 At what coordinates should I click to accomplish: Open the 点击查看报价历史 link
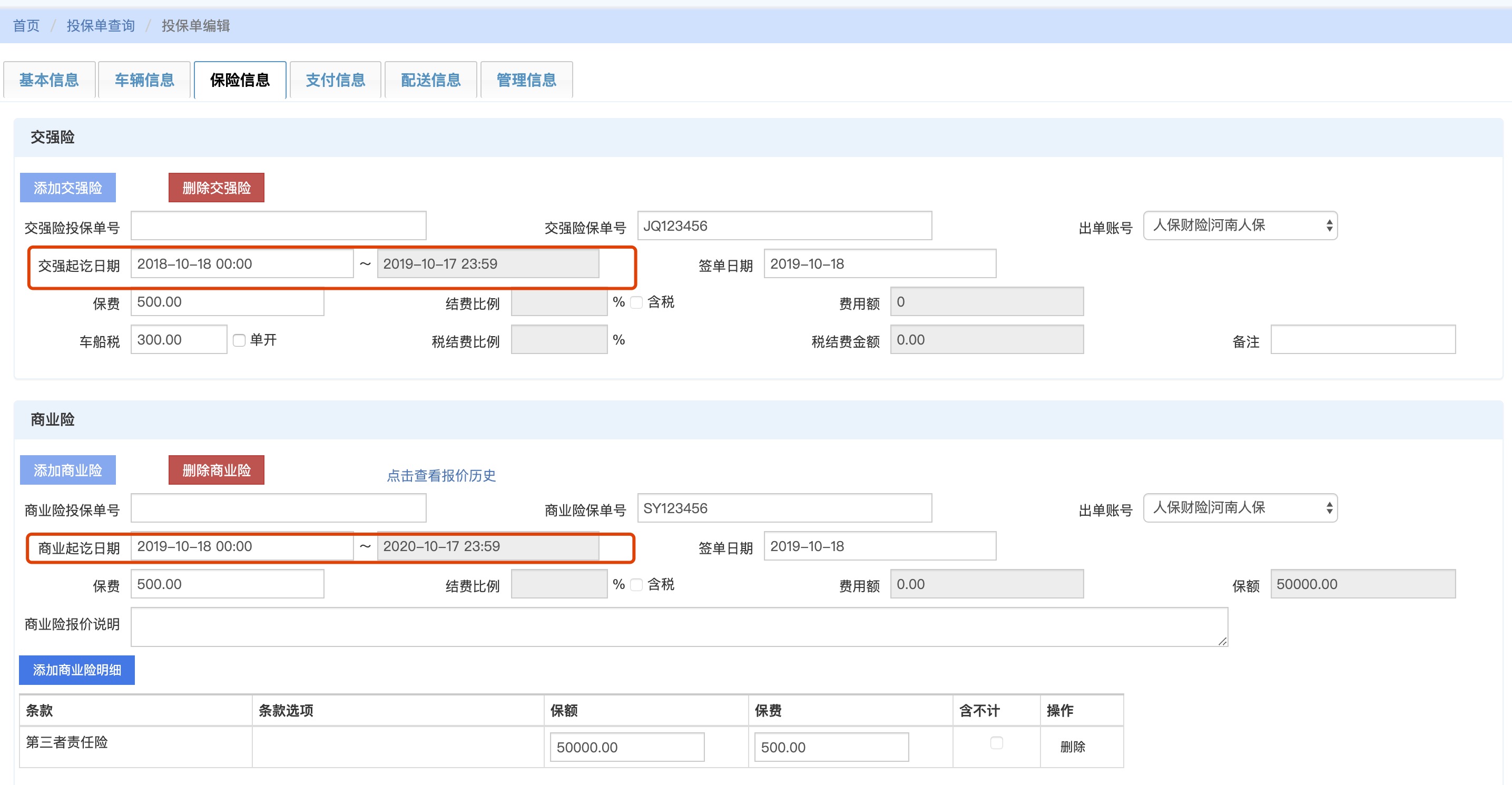point(441,476)
